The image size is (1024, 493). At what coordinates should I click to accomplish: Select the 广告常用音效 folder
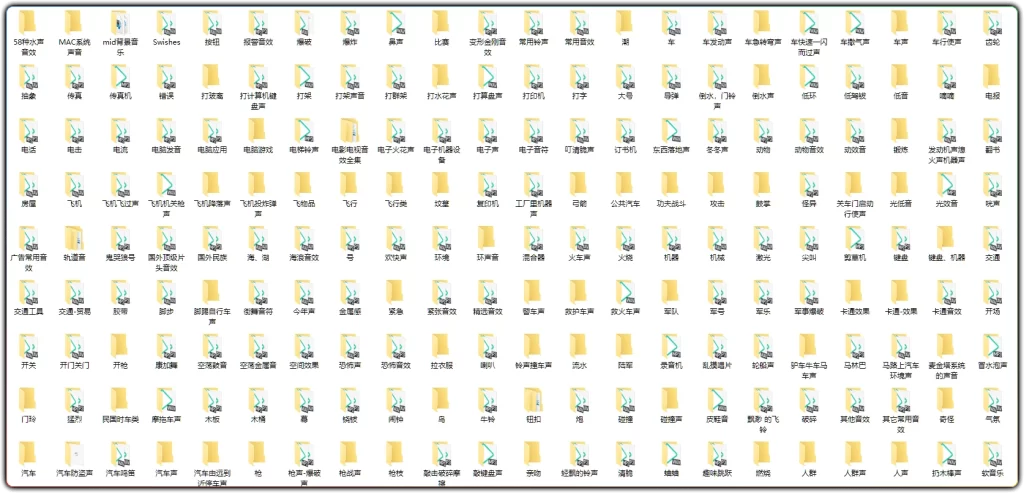click(x=28, y=247)
